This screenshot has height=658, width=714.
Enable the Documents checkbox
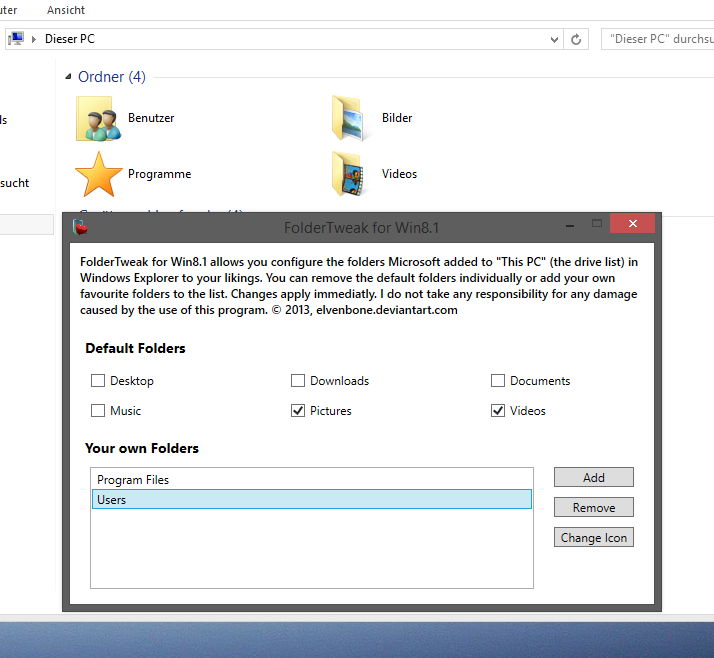point(498,381)
